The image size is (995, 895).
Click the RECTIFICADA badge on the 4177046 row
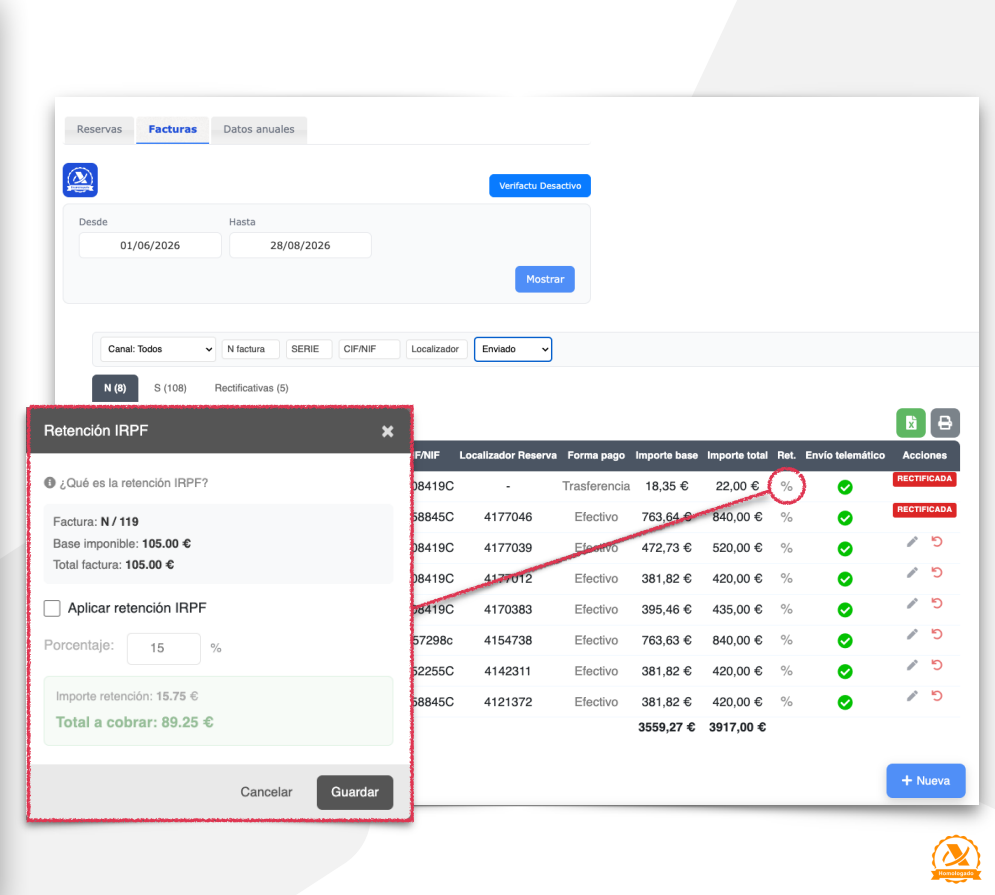pos(925,510)
